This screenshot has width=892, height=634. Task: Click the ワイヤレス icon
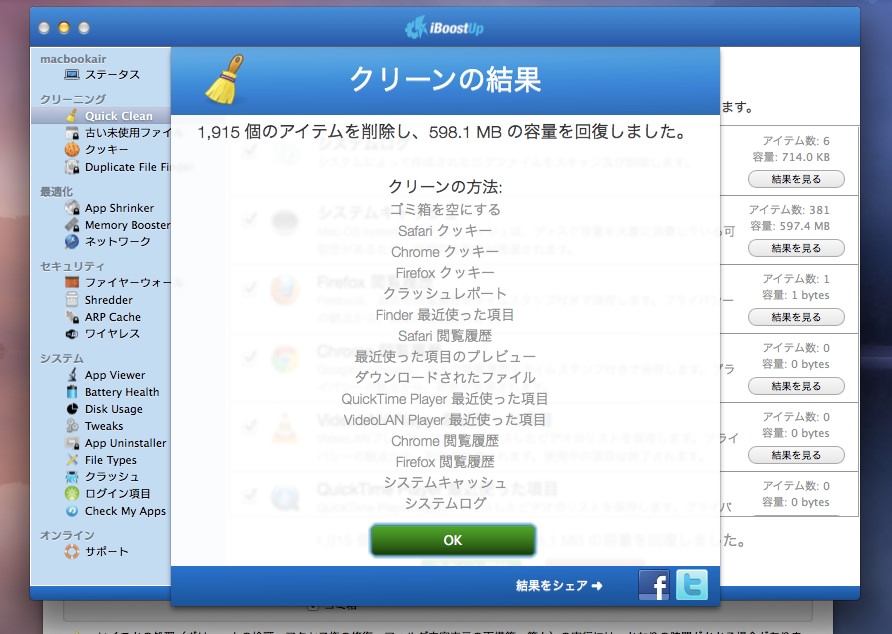(x=72, y=334)
